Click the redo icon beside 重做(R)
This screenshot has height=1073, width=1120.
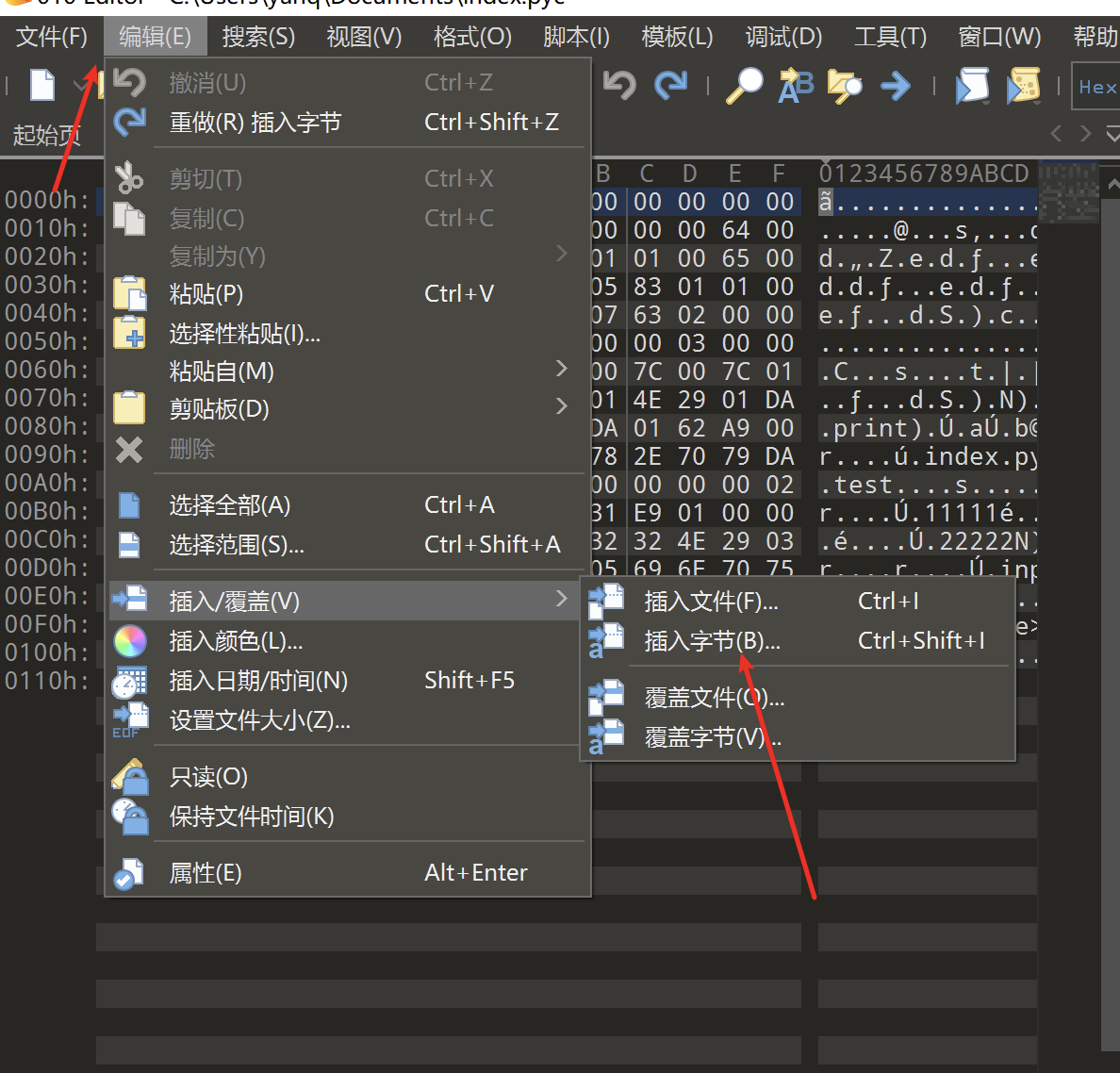click(x=129, y=123)
